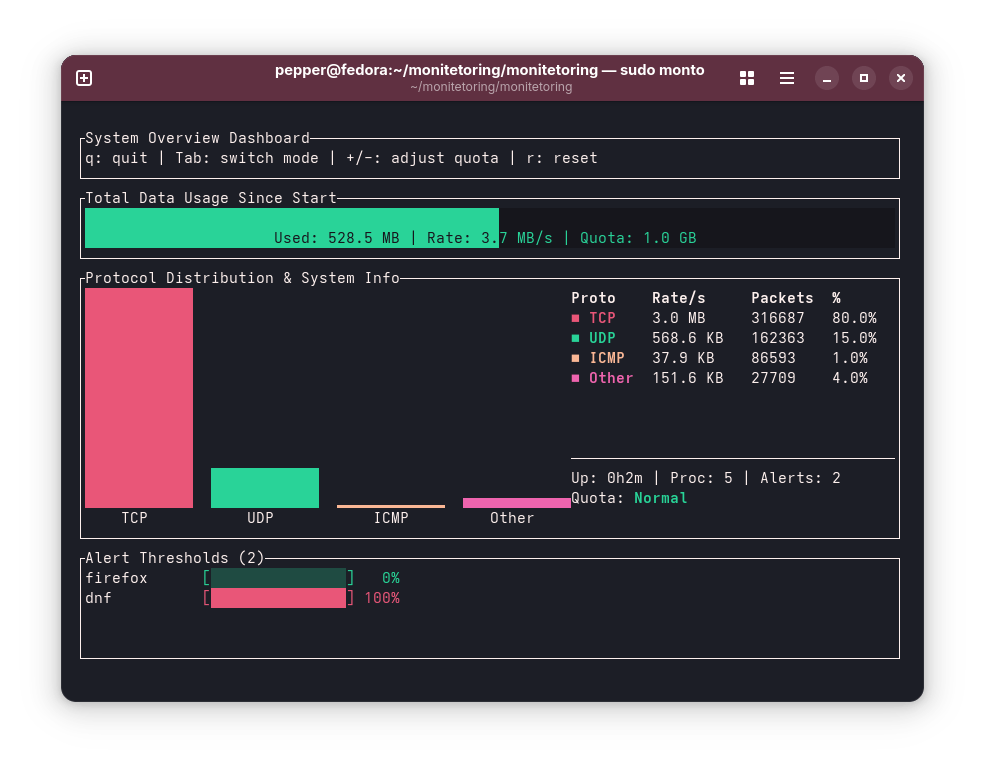Click the UDP green legend square
This screenshot has height=769, width=985.
[x=575, y=338]
